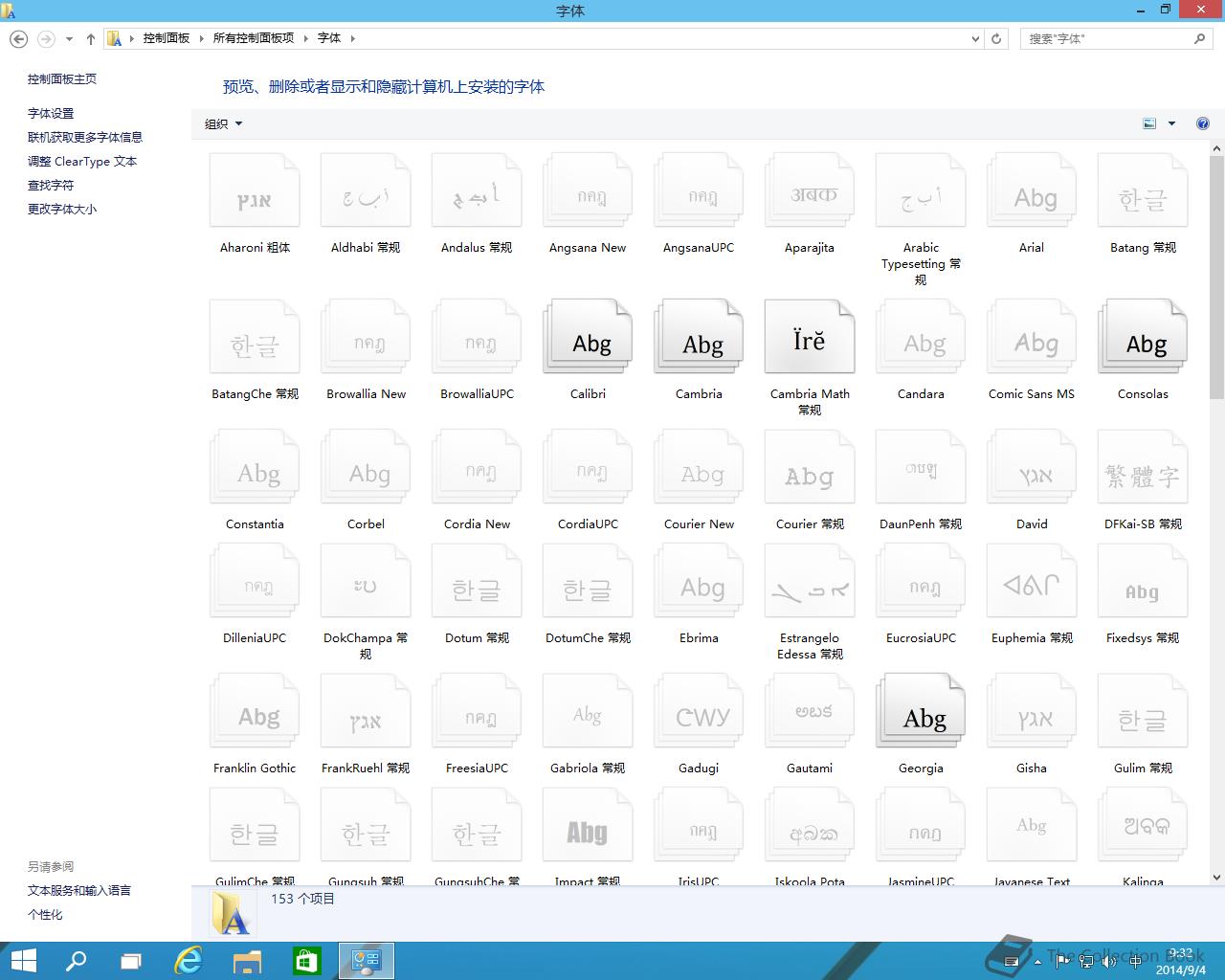Select the Gautami font icon
Viewport: 1225px width, 980px height.
(x=810, y=711)
